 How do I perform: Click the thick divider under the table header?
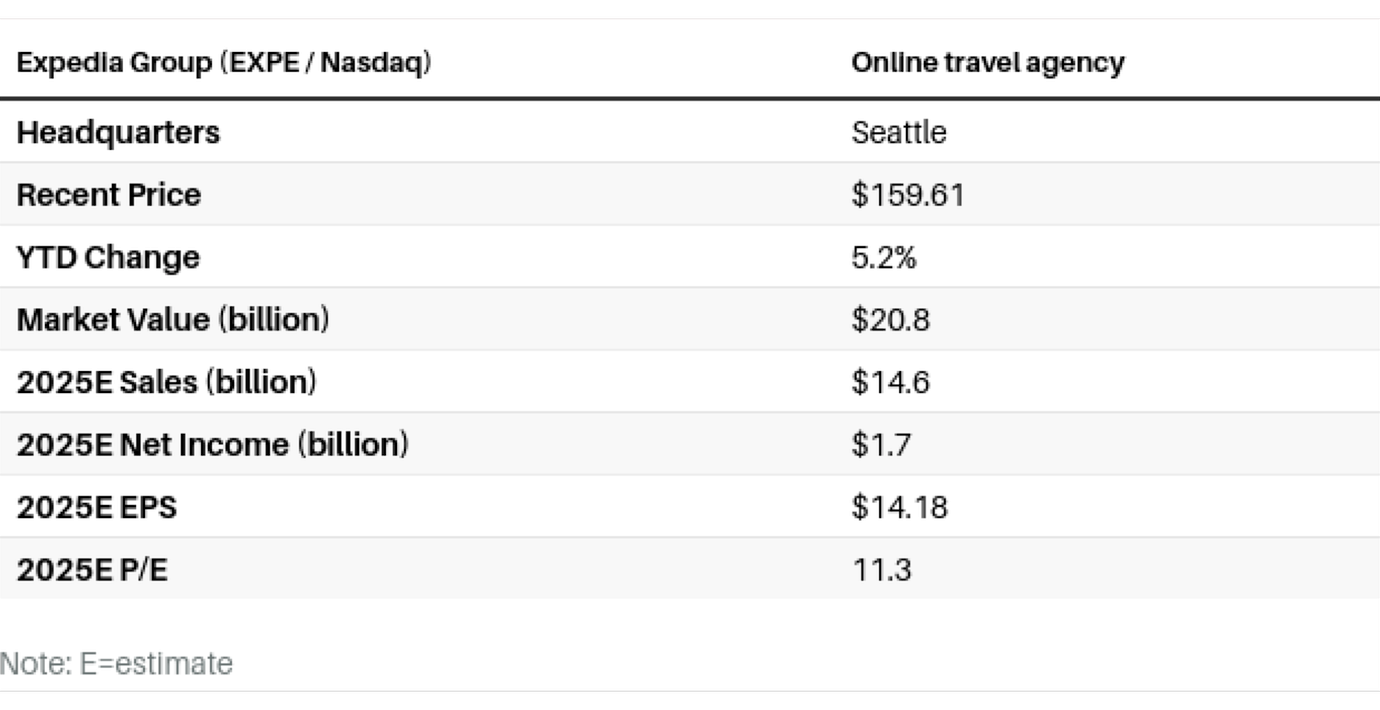[x=690, y=99]
